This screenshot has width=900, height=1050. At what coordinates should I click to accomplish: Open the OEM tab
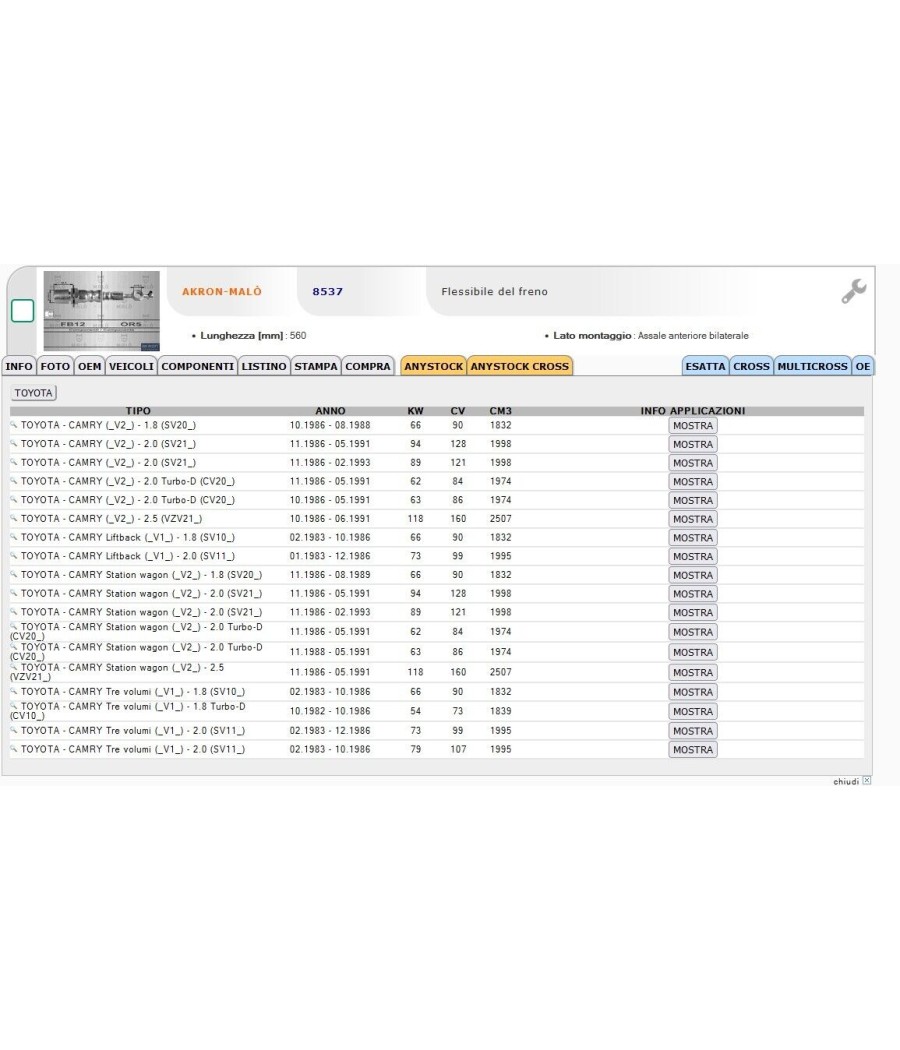tap(90, 366)
